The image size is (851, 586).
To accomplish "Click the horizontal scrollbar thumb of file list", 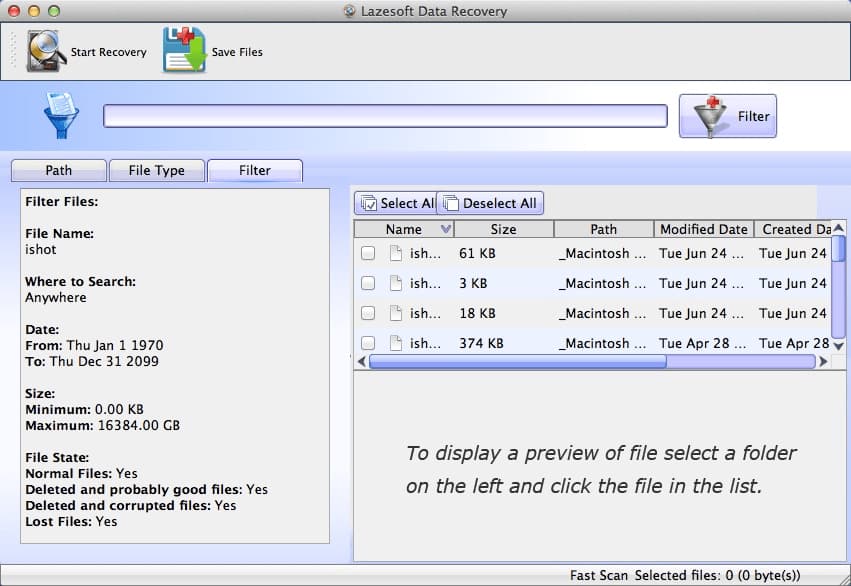I will pos(518,361).
